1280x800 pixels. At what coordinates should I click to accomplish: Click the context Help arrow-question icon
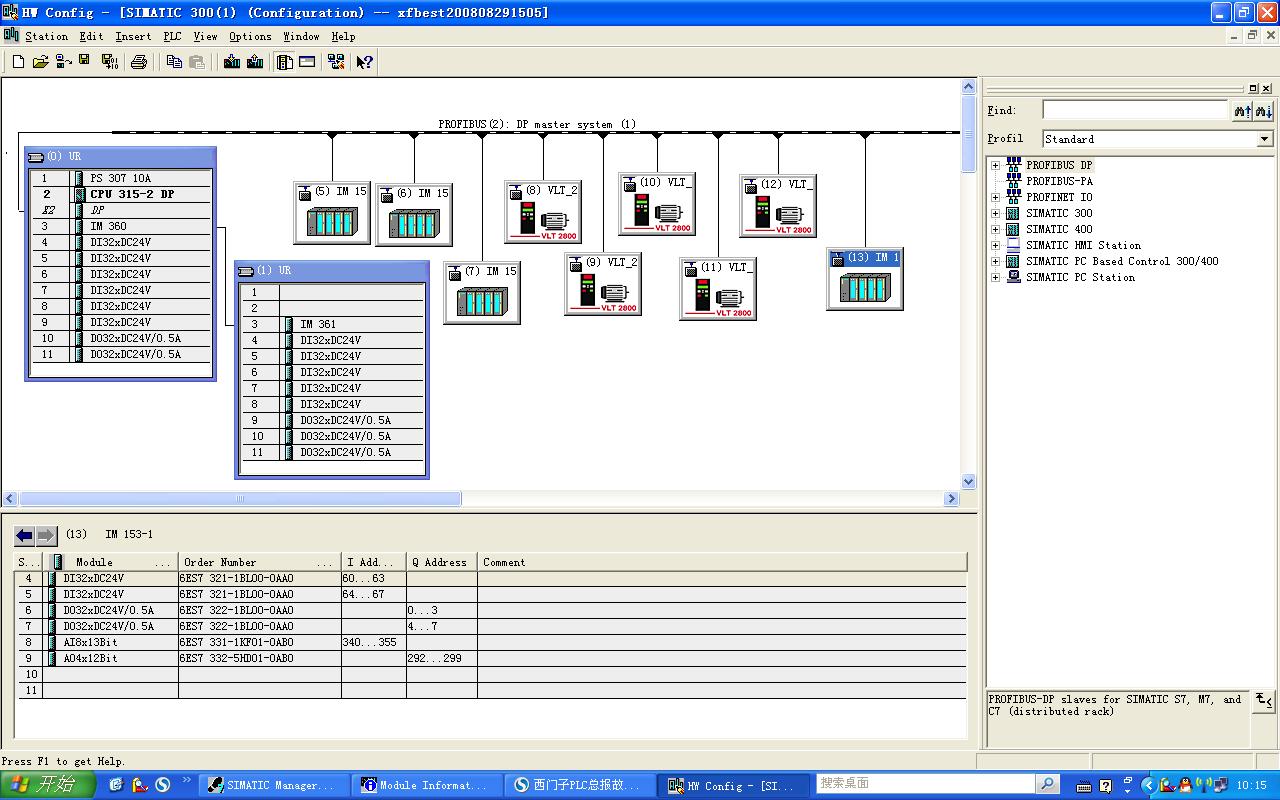pyautogui.click(x=365, y=62)
